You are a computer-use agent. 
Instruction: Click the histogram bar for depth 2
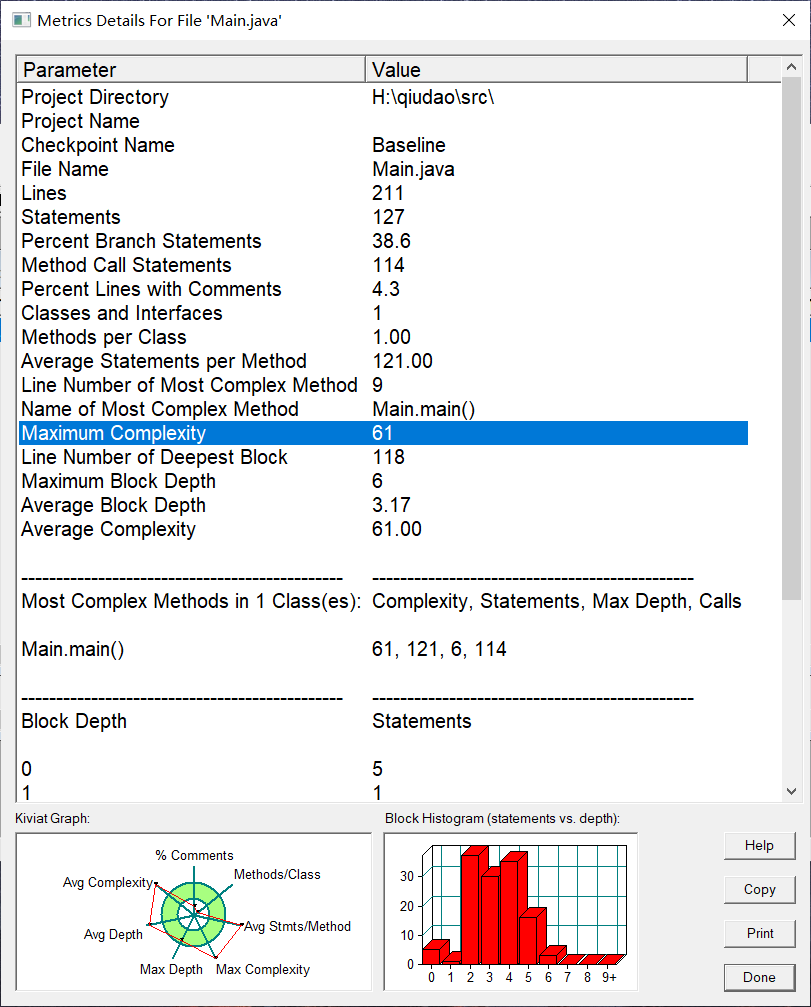pos(472,906)
